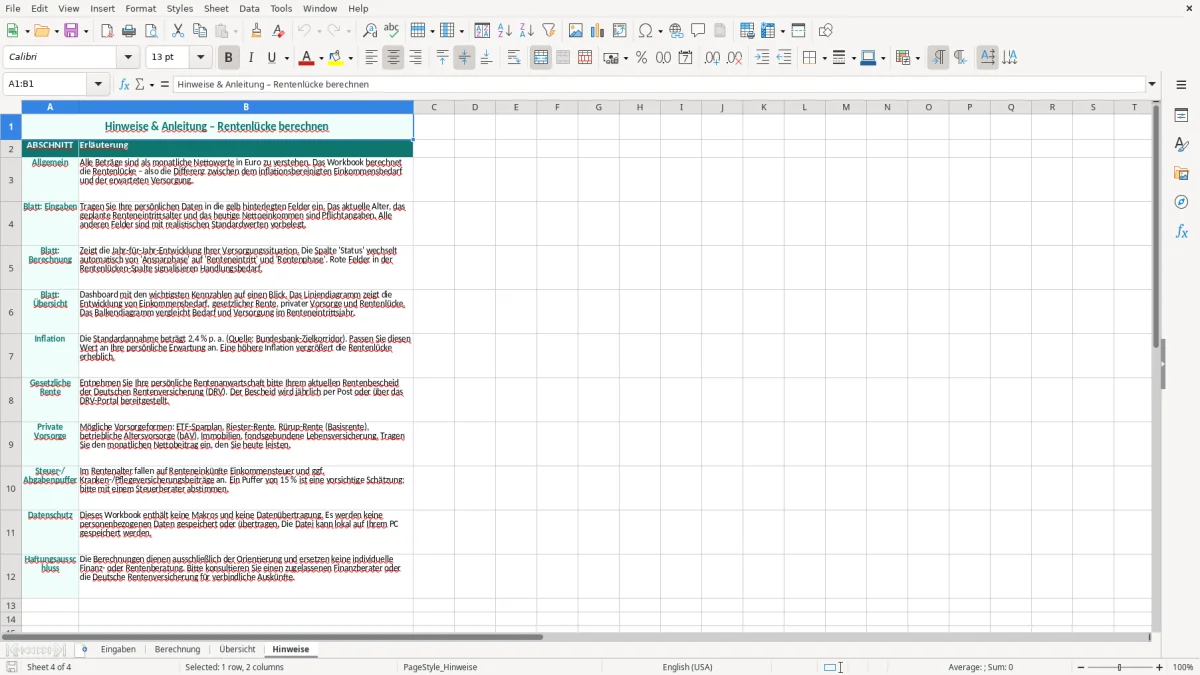The width and height of the screenshot is (1200, 675).
Task: Clear direct formatting
Action: point(279,31)
